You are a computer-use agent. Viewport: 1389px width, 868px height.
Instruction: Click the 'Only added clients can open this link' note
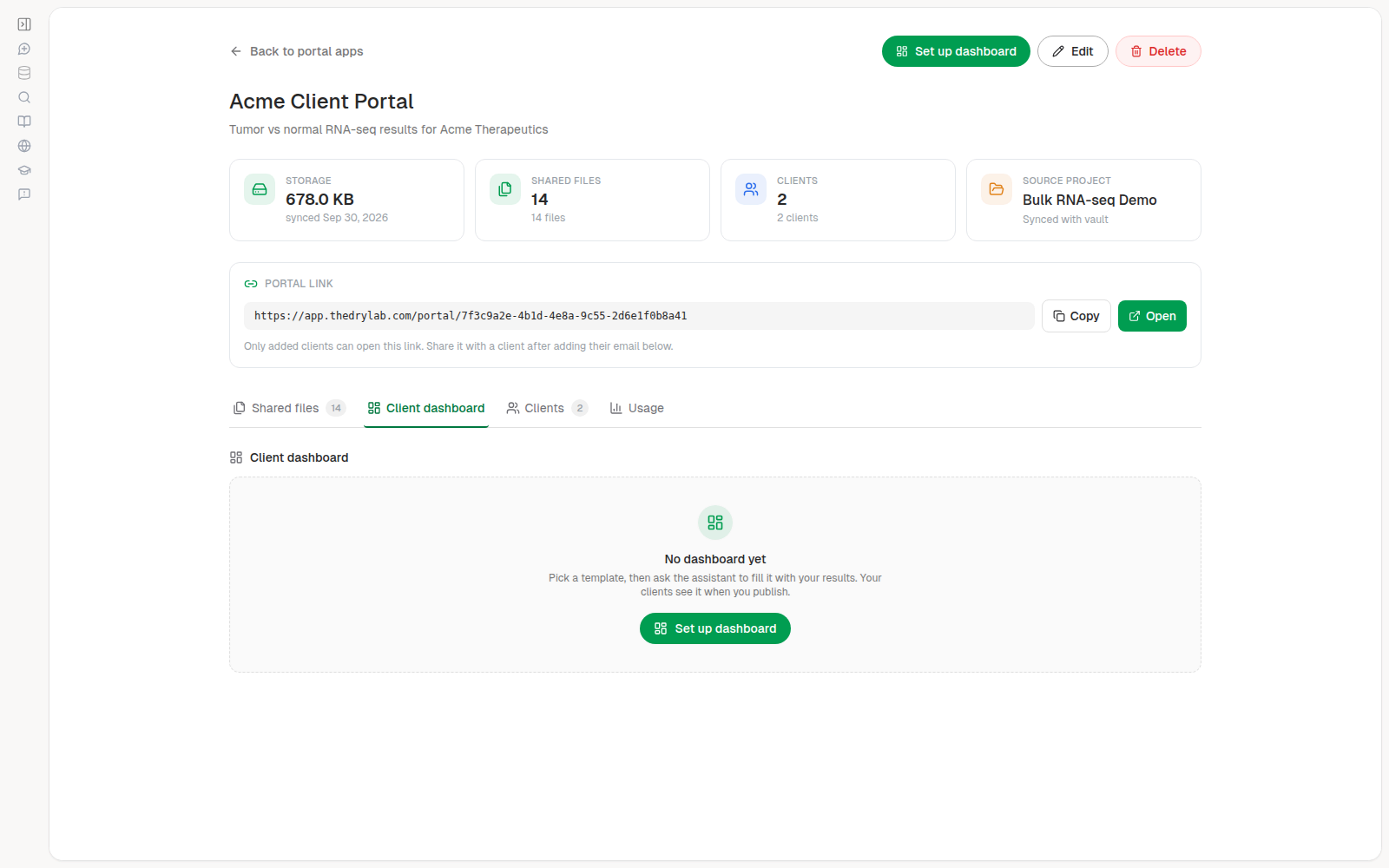tap(458, 346)
